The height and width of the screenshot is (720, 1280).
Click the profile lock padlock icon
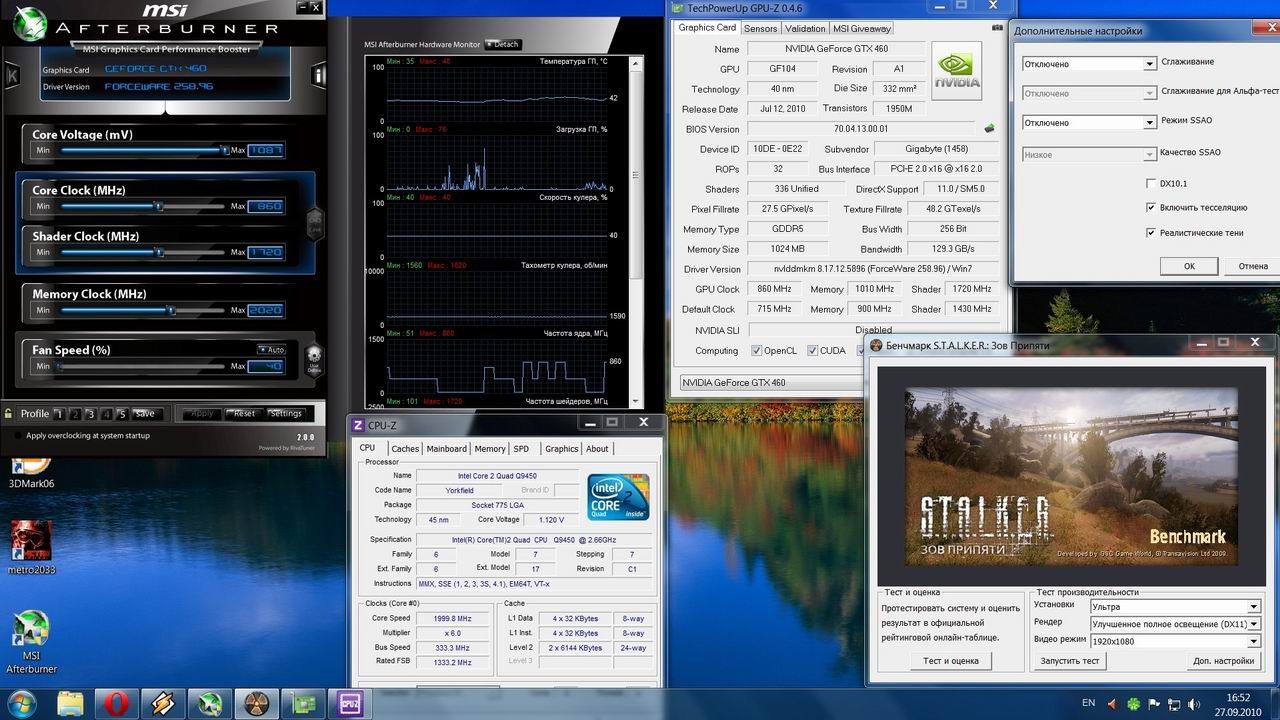click(9, 413)
